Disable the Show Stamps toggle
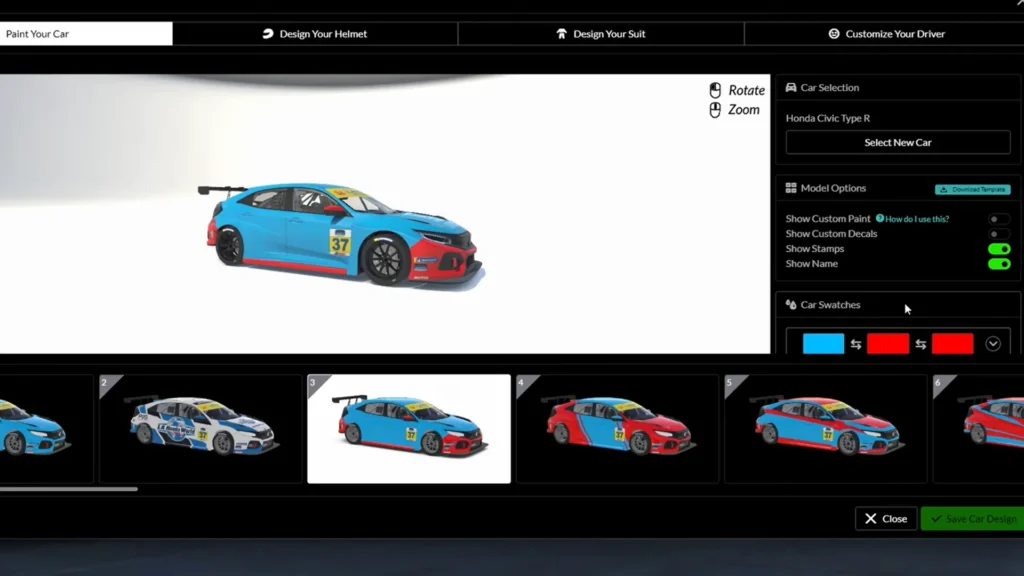Image resolution: width=1024 pixels, height=576 pixels. click(999, 249)
